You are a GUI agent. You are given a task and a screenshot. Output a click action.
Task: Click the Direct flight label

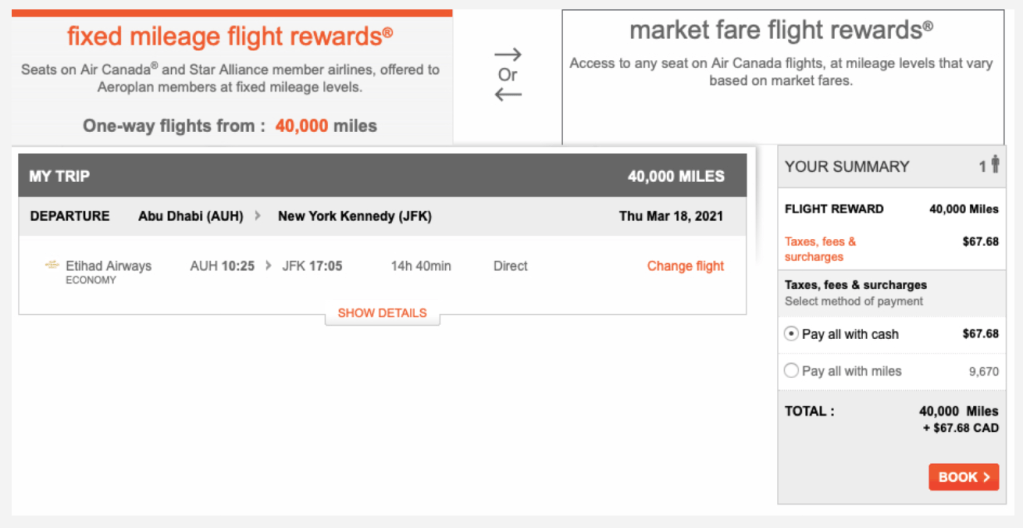(x=510, y=266)
